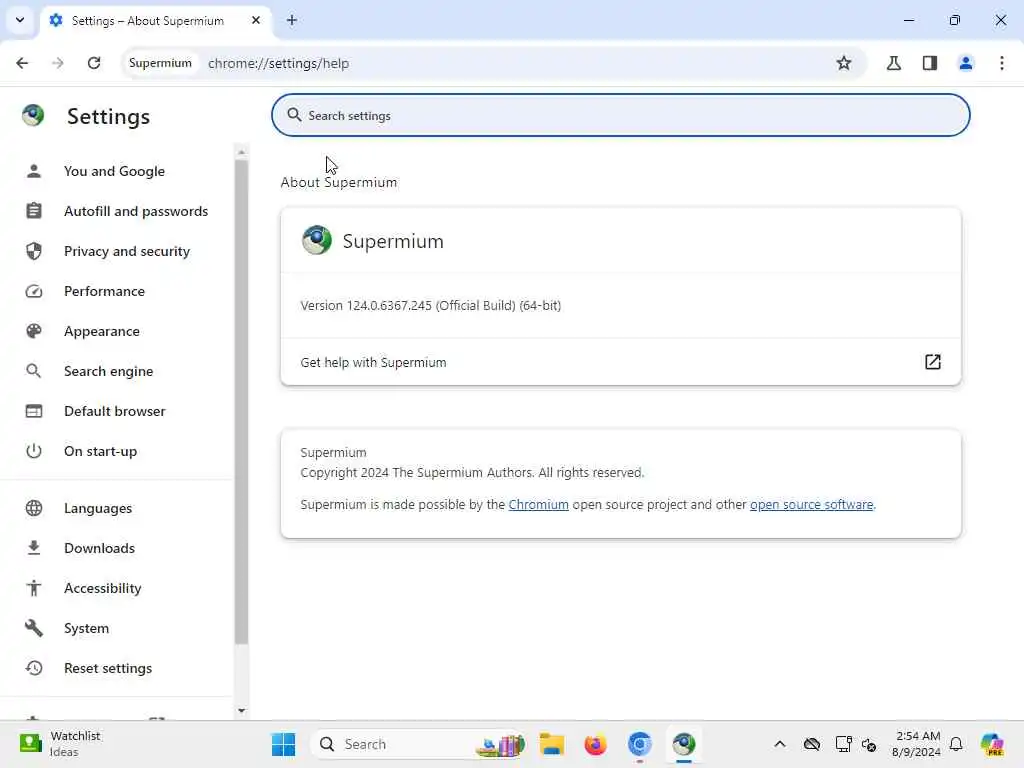Click the clipboard icon beside Autofill and passwords

tap(34, 211)
